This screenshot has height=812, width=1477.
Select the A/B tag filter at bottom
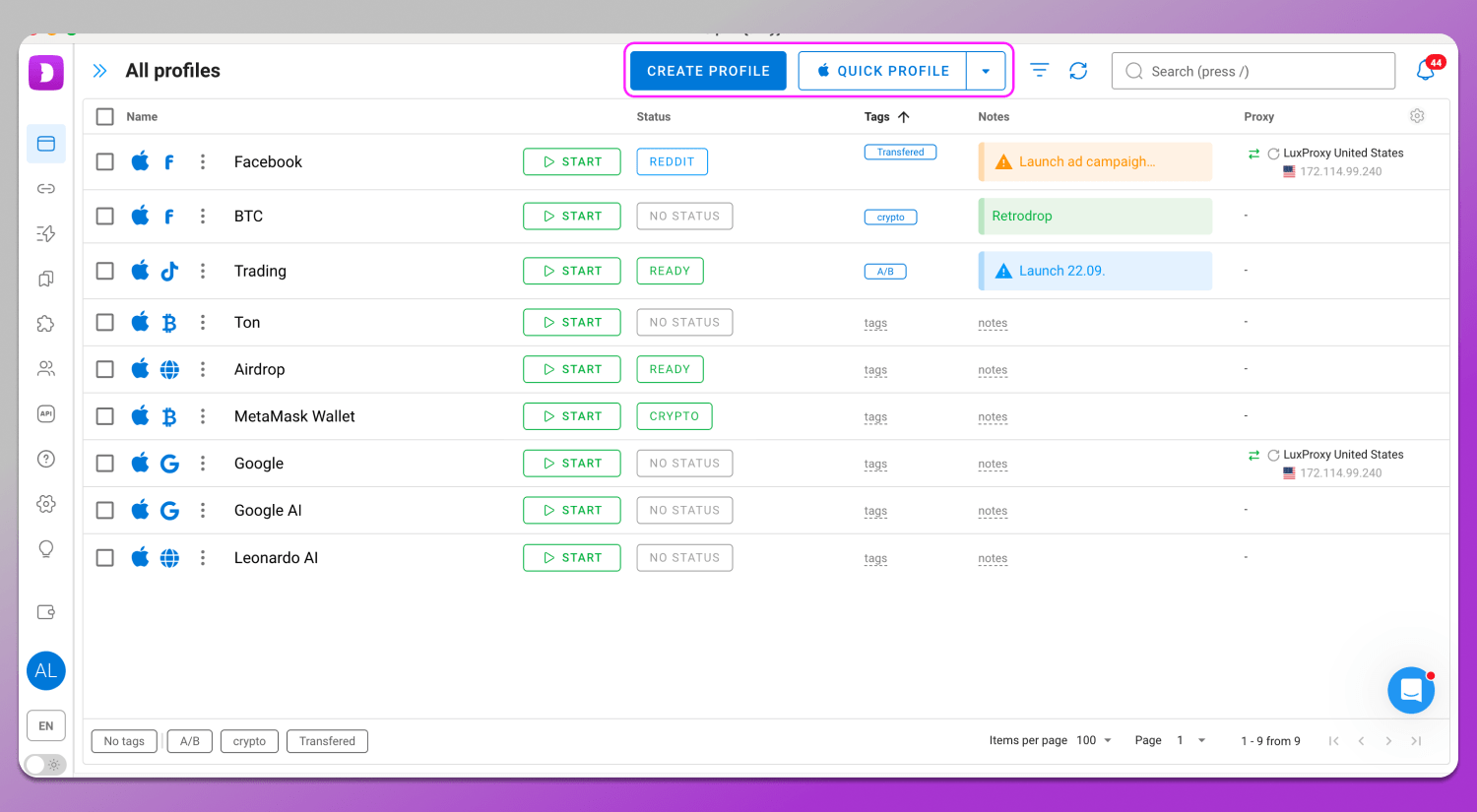click(x=190, y=741)
